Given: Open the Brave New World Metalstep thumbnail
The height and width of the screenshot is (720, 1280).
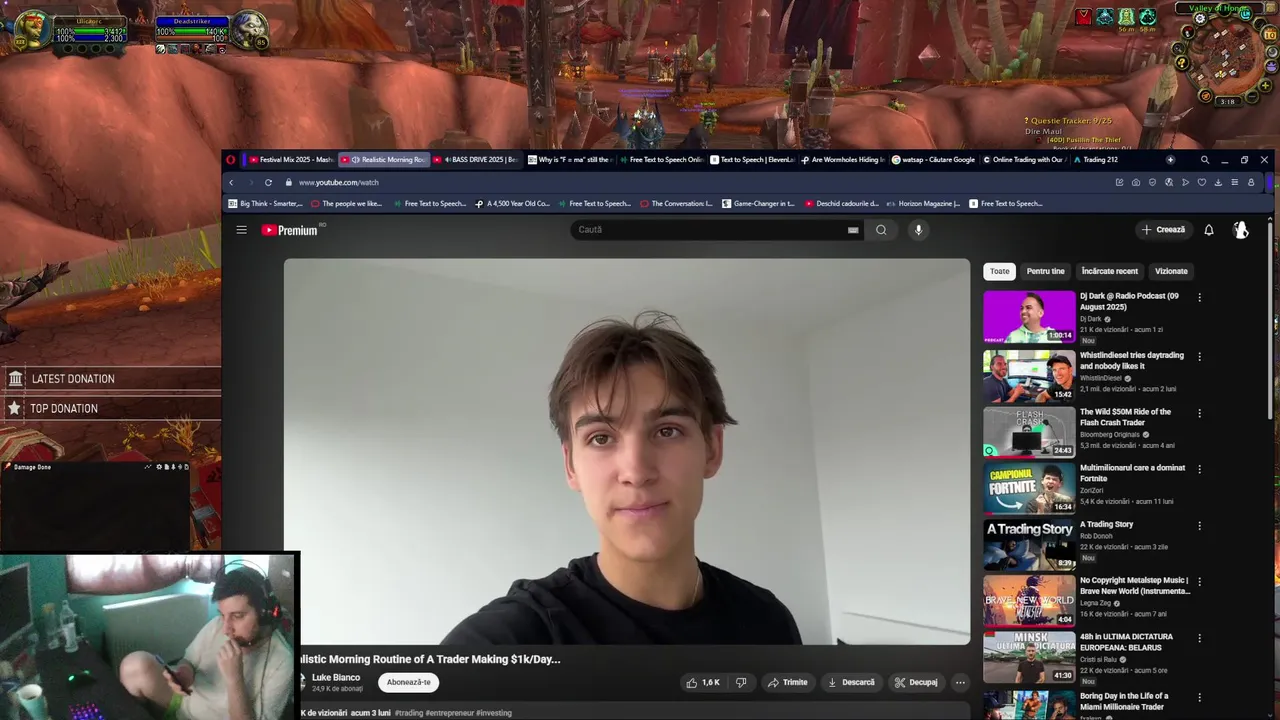Looking at the screenshot, I should (x=1029, y=600).
